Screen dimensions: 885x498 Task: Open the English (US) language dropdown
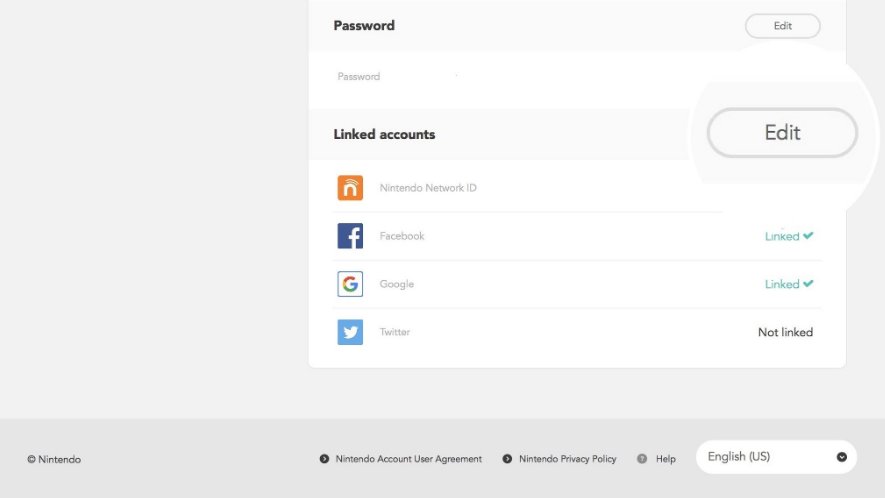coord(776,457)
